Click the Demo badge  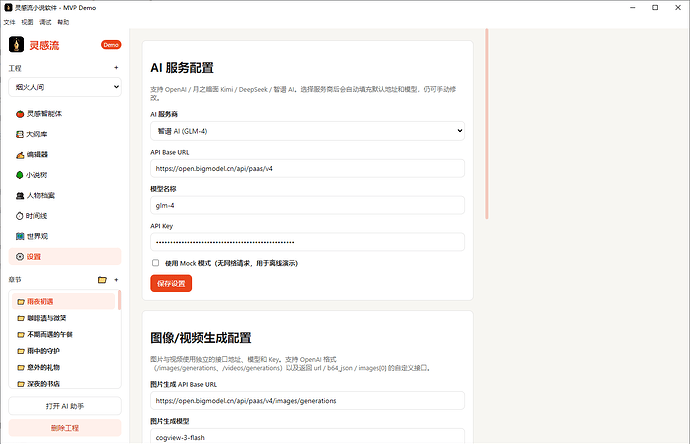111,45
